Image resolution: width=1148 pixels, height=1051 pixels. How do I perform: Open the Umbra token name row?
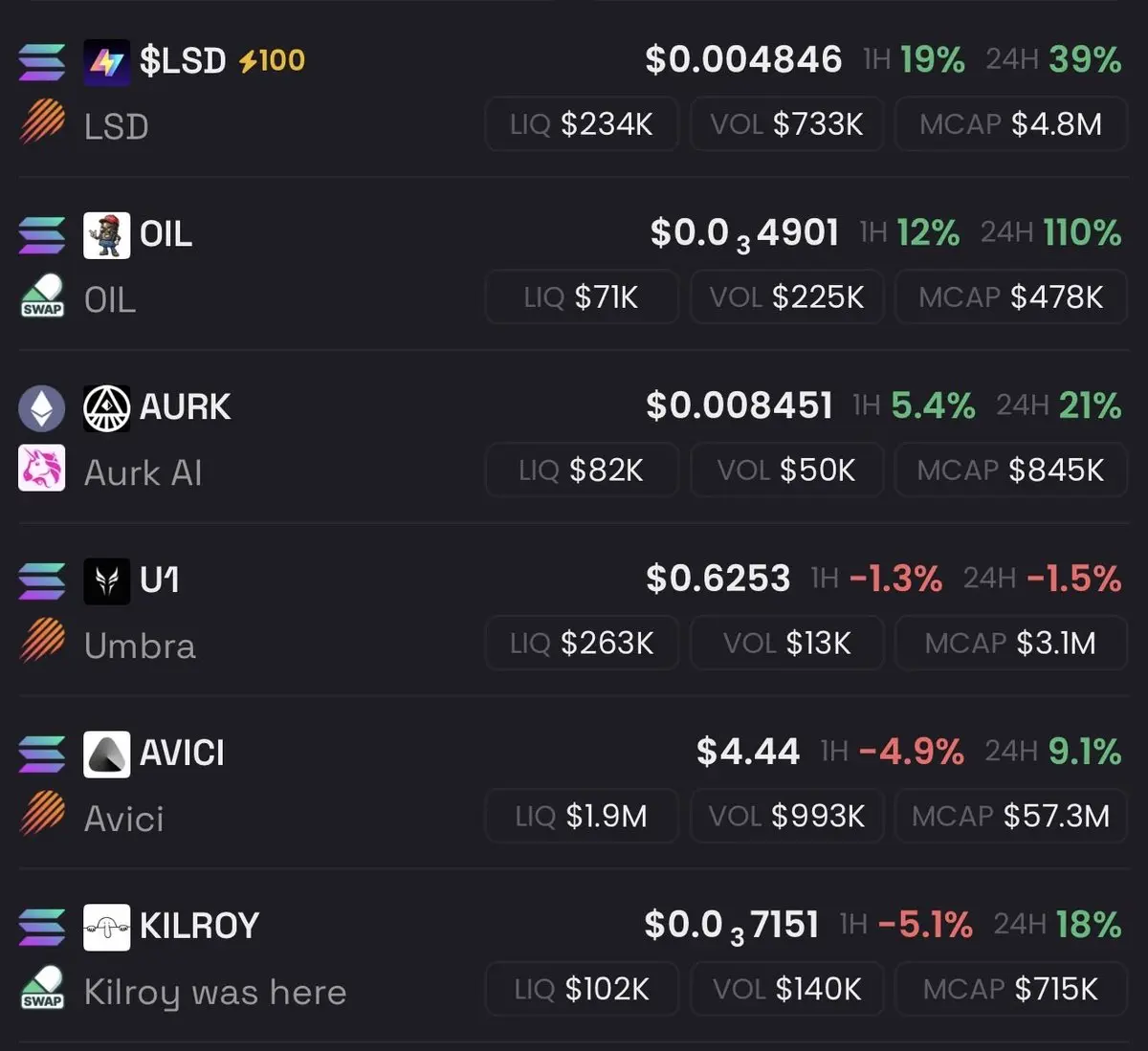(x=140, y=646)
